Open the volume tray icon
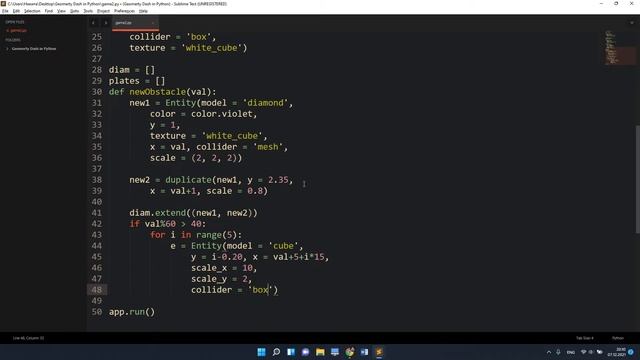The image size is (640, 360). click(591, 352)
